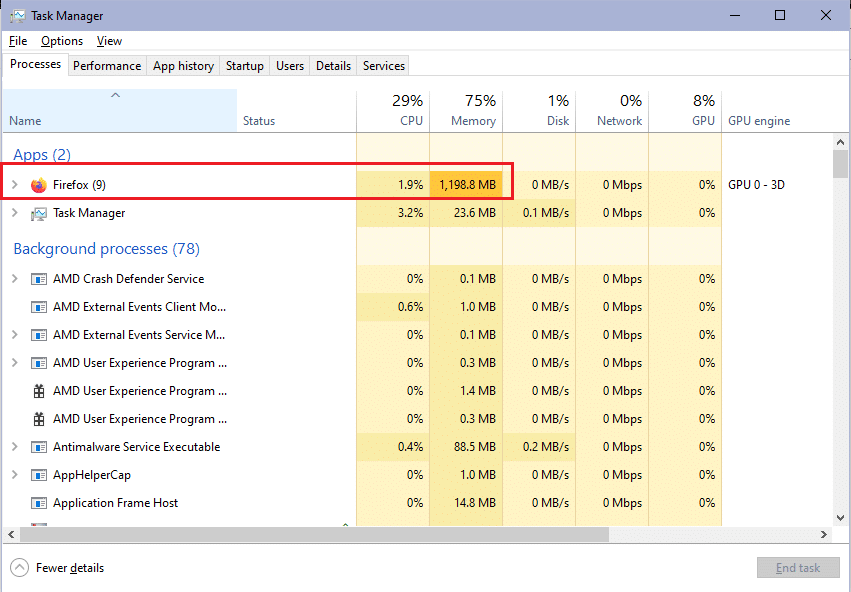Click the End task button

[x=798, y=568]
